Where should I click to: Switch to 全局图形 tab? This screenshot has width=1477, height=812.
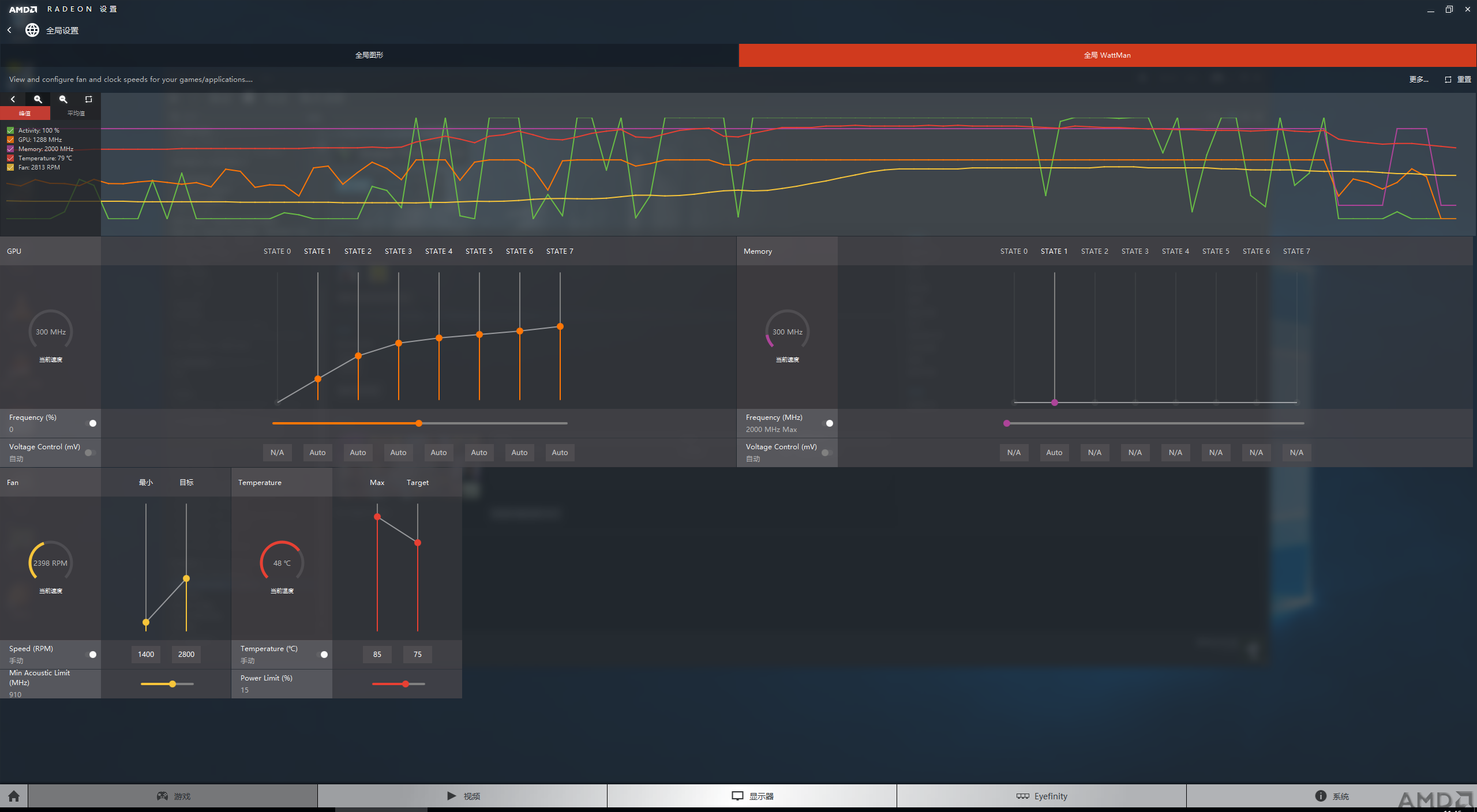369,55
